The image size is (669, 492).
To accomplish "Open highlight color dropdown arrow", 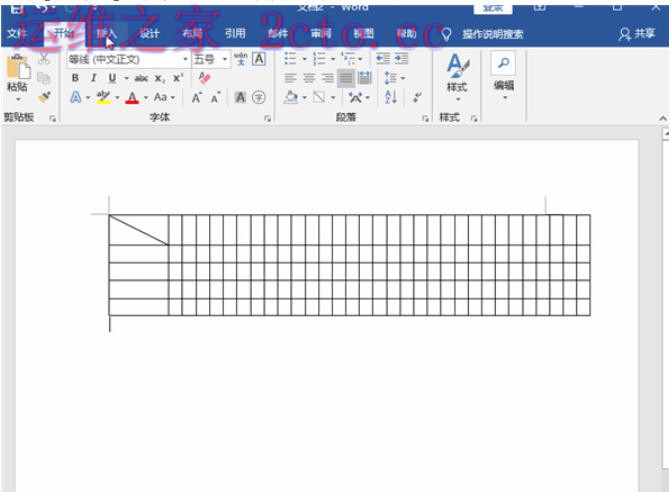I will click(117, 98).
